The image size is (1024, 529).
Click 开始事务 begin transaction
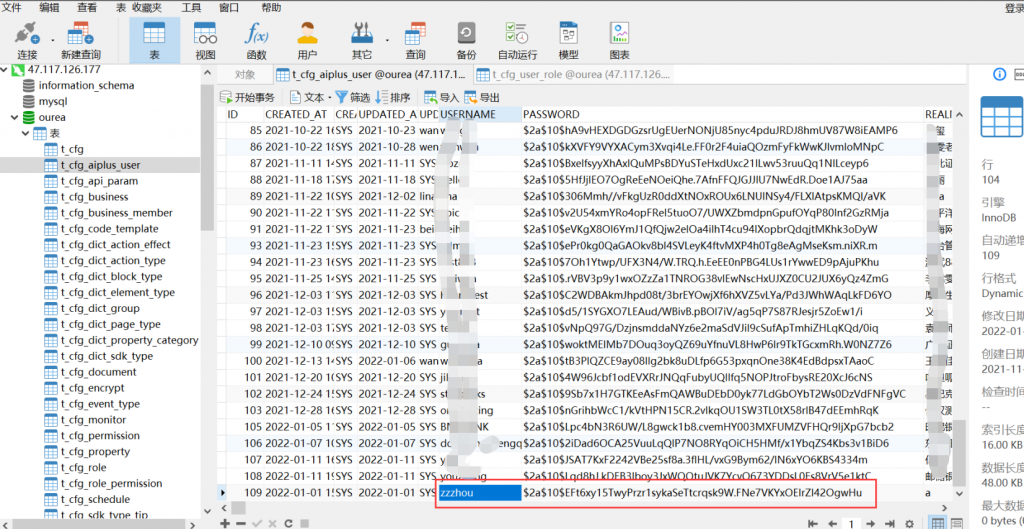[247, 97]
